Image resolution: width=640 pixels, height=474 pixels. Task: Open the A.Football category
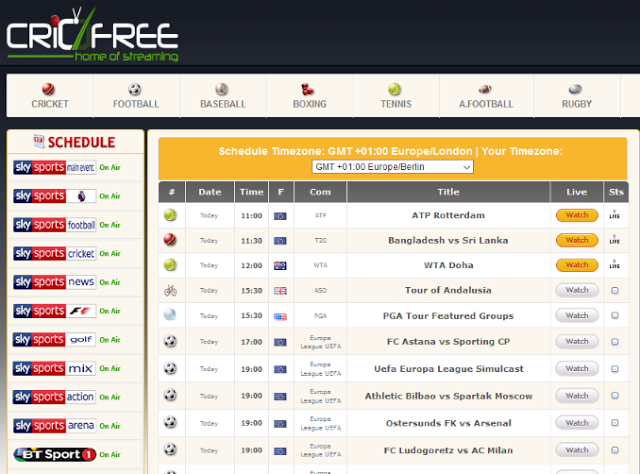pyautogui.click(x=486, y=96)
